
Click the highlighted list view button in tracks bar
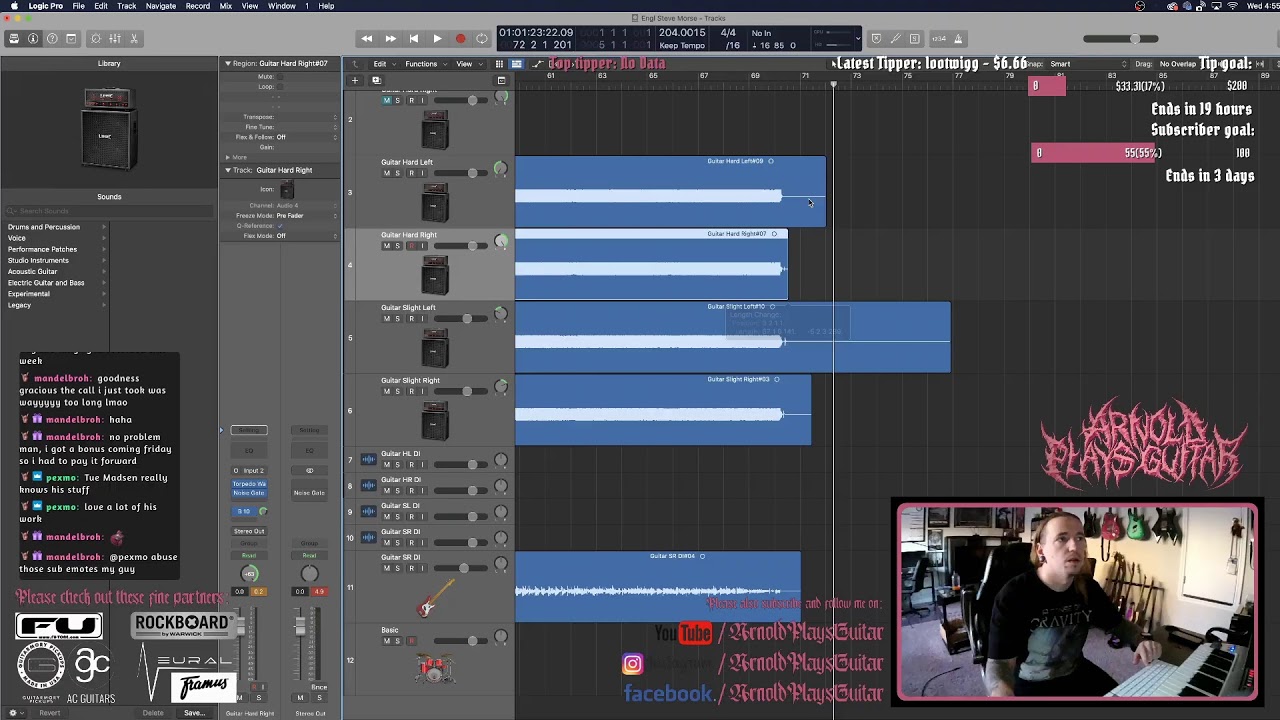[x=516, y=64]
